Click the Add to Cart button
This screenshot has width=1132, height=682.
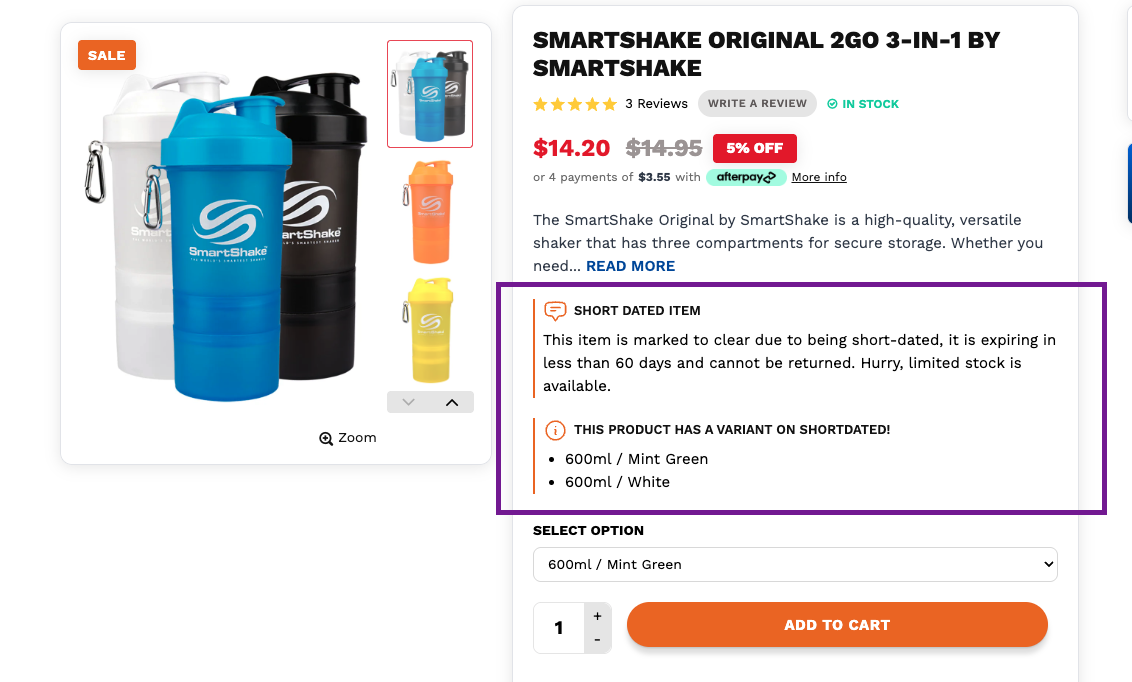(837, 625)
